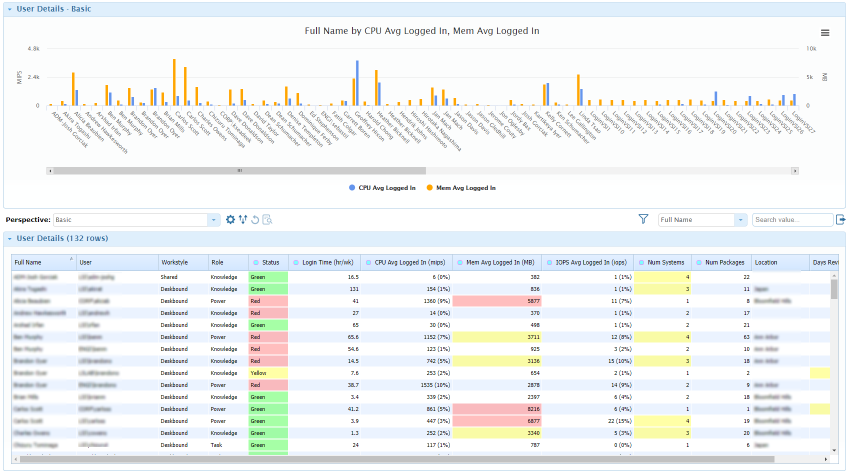Select the Yellow status cell
Screen dimensions: 850x474
(x=268, y=373)
